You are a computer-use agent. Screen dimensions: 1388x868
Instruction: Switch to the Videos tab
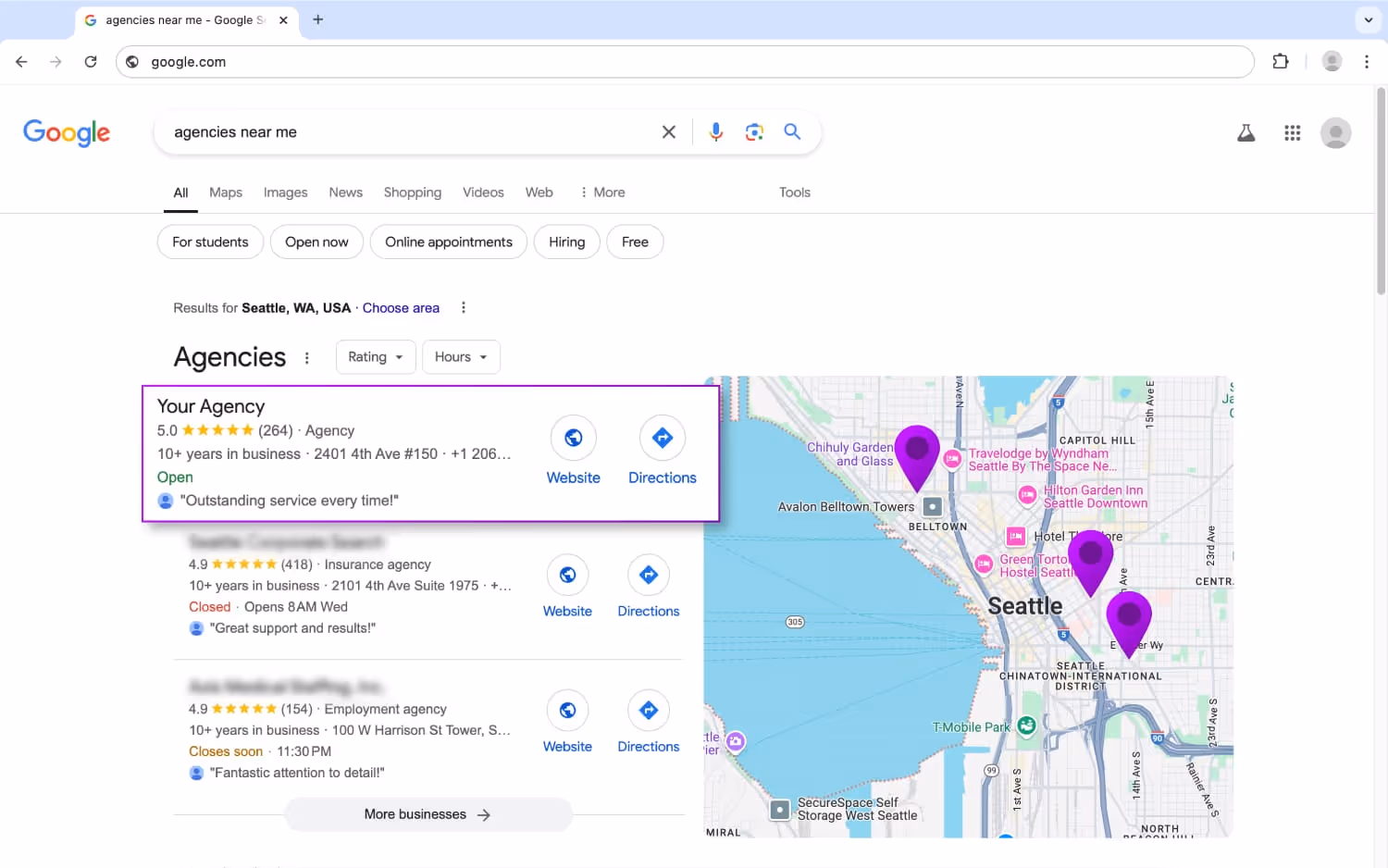tap(483, 192)
